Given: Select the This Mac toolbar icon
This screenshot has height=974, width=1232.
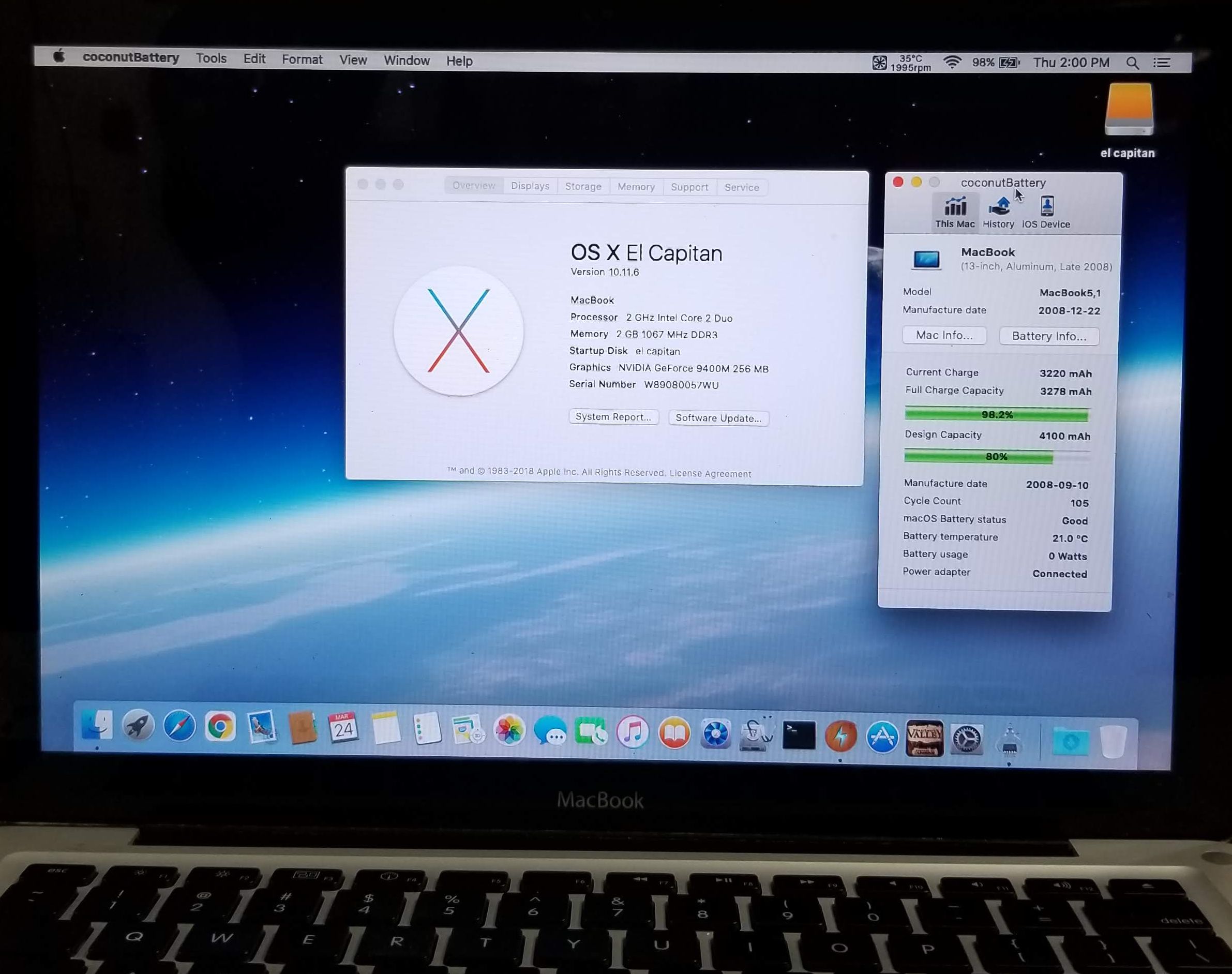Looking at the screenshot, I should pos(955,212).
